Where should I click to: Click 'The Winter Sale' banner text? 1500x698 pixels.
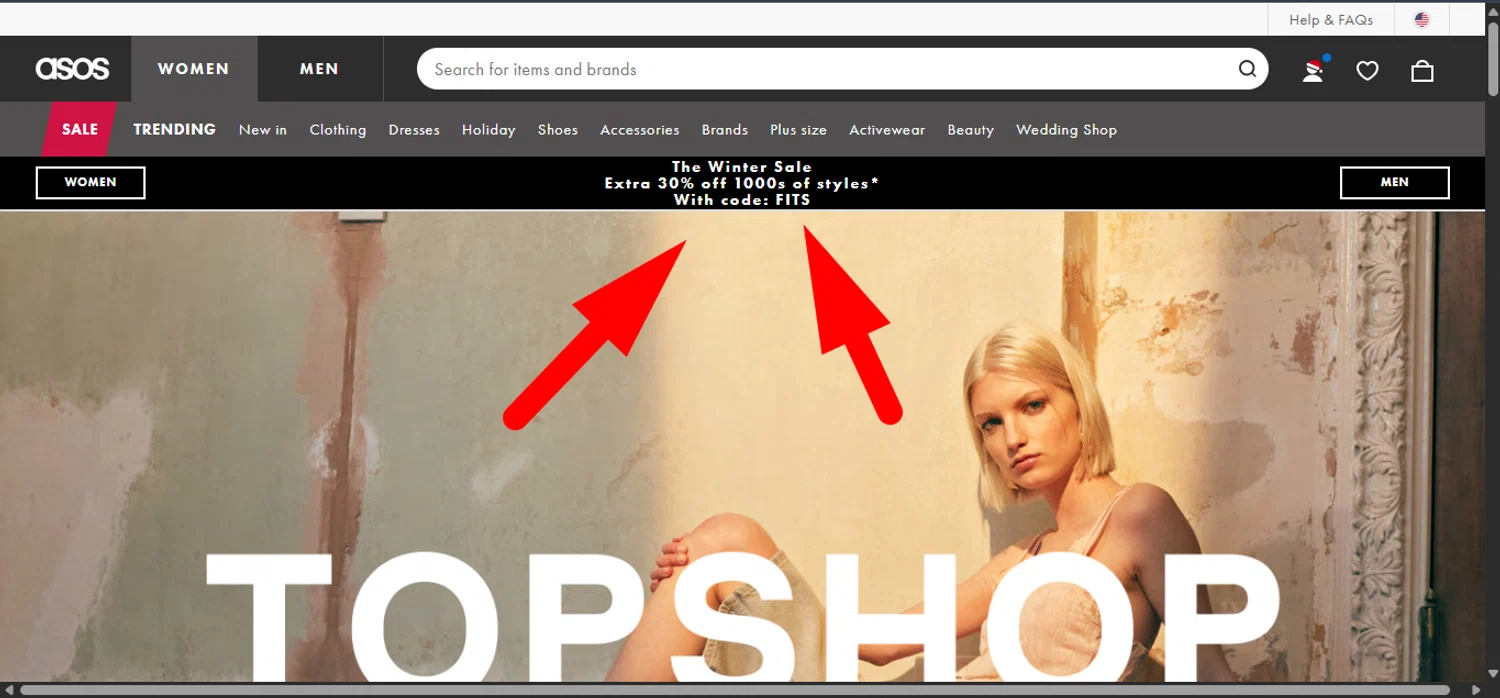tap(742, 167)
